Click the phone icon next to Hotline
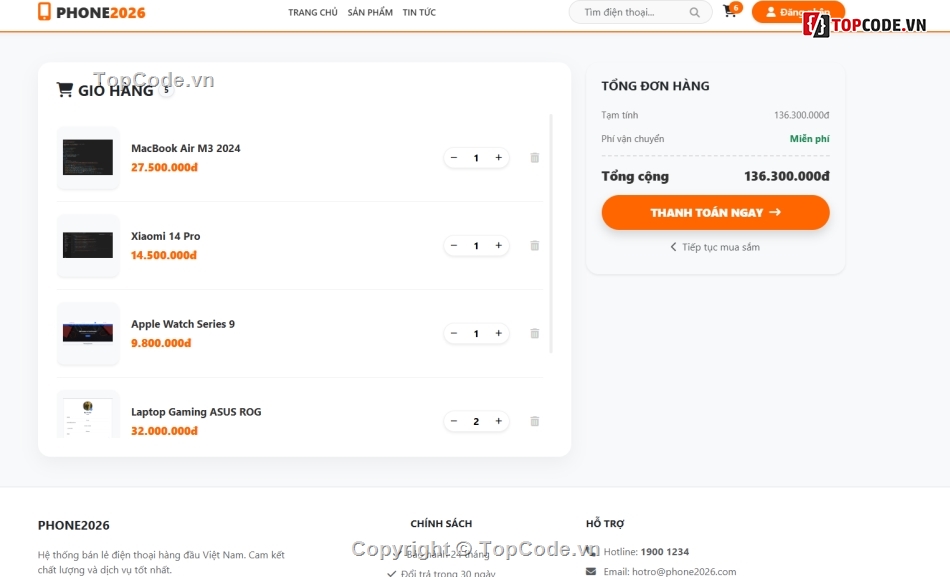Viewport: 950px width, 577px height. (592, 551)
